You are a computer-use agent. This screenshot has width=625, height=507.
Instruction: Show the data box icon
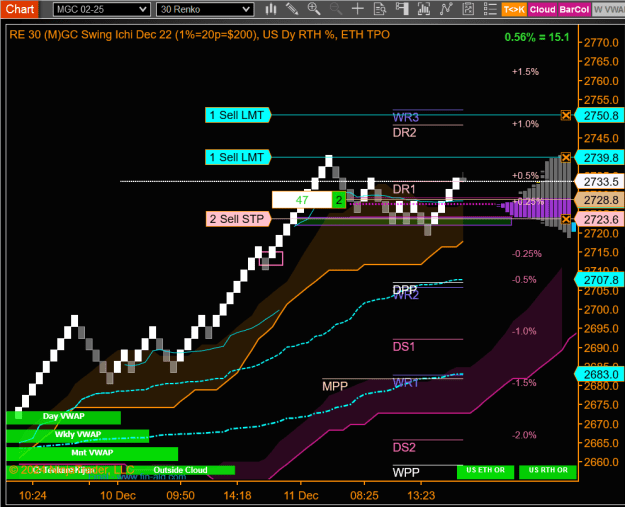click(379, 9)
